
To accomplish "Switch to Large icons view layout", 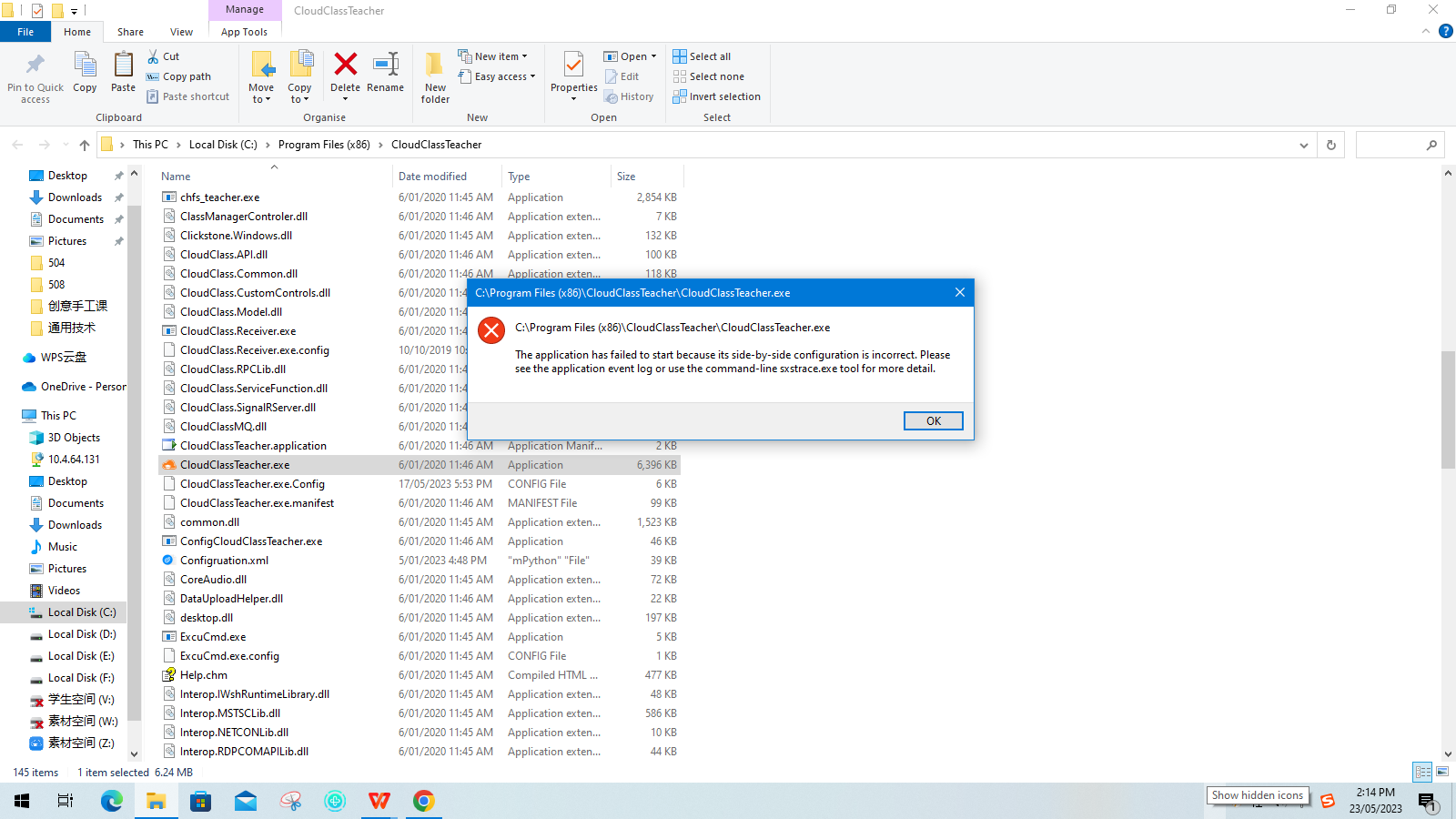I will point(1442,772).
